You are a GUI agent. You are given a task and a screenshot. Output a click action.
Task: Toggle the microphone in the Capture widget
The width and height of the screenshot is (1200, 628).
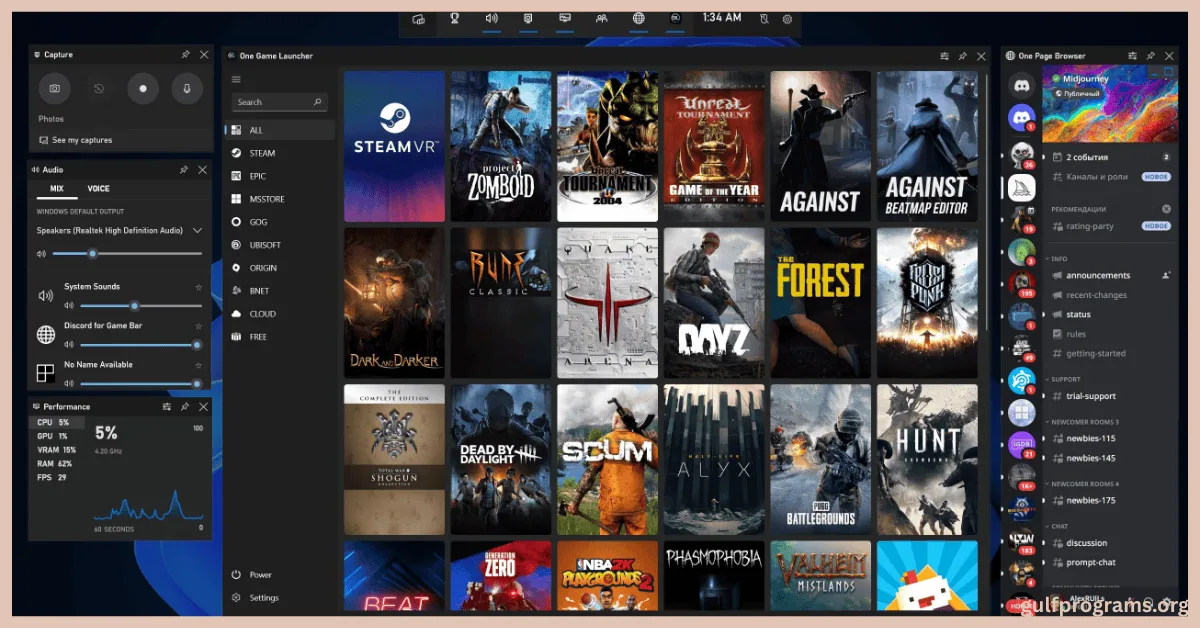tap(186, 89)
